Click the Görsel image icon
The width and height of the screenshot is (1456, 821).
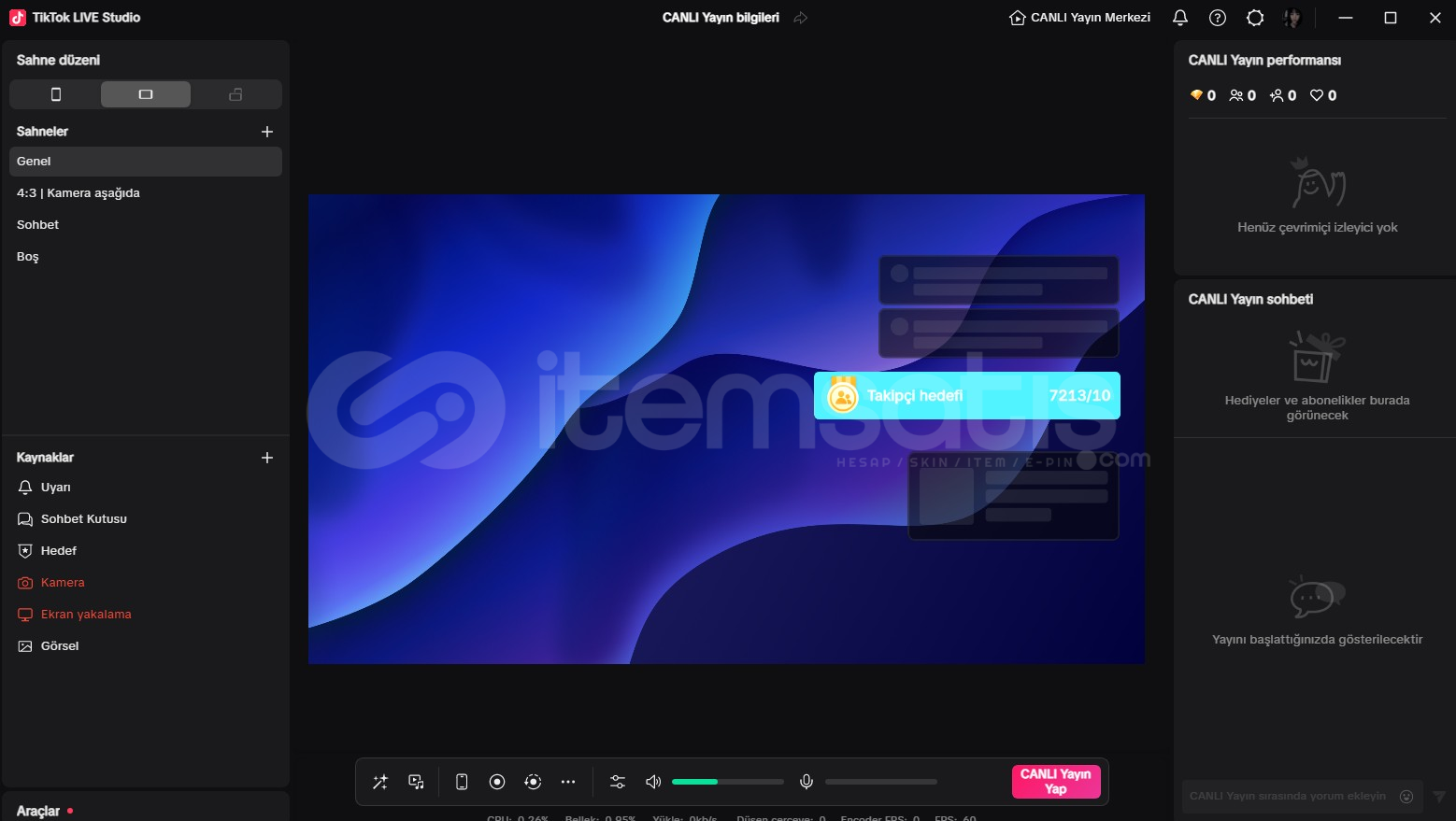tap(25, 646)
